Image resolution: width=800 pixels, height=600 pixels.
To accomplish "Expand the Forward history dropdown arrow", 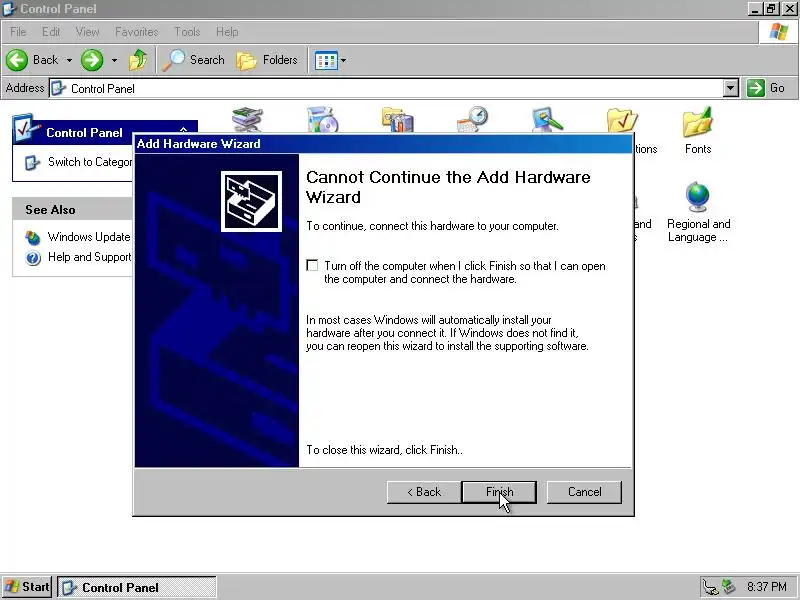I will pos(114,60).
